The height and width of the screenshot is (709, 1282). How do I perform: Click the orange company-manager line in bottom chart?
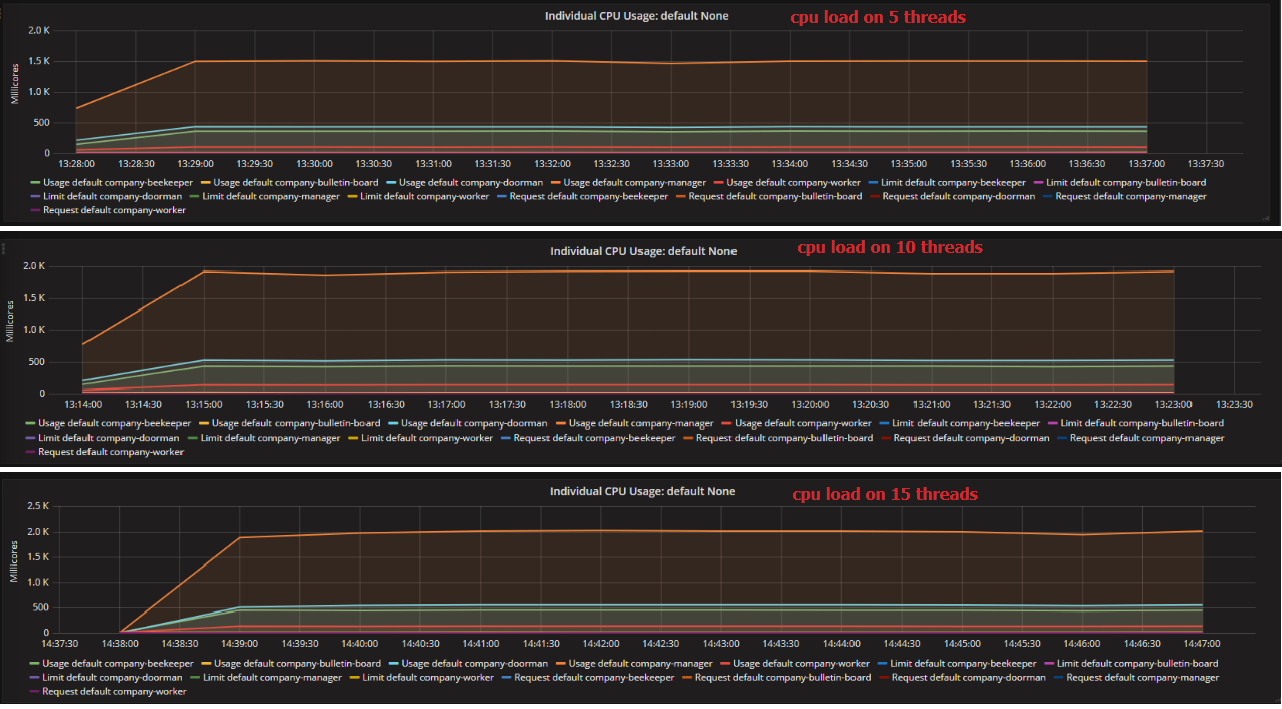coord(700,531)
